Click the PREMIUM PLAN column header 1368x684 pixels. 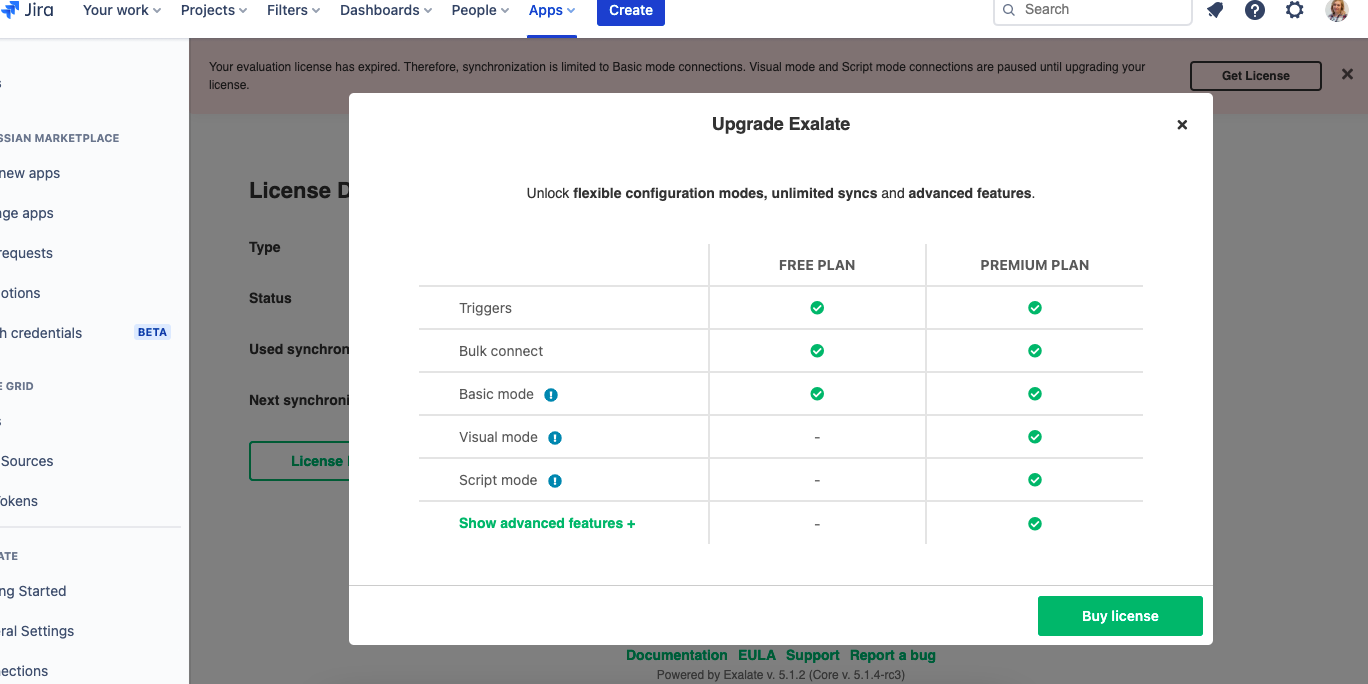[1034, 265]
